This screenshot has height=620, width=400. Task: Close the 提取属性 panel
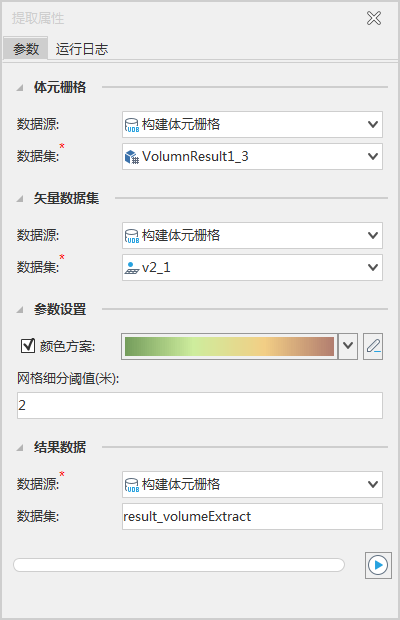(374, 18)
